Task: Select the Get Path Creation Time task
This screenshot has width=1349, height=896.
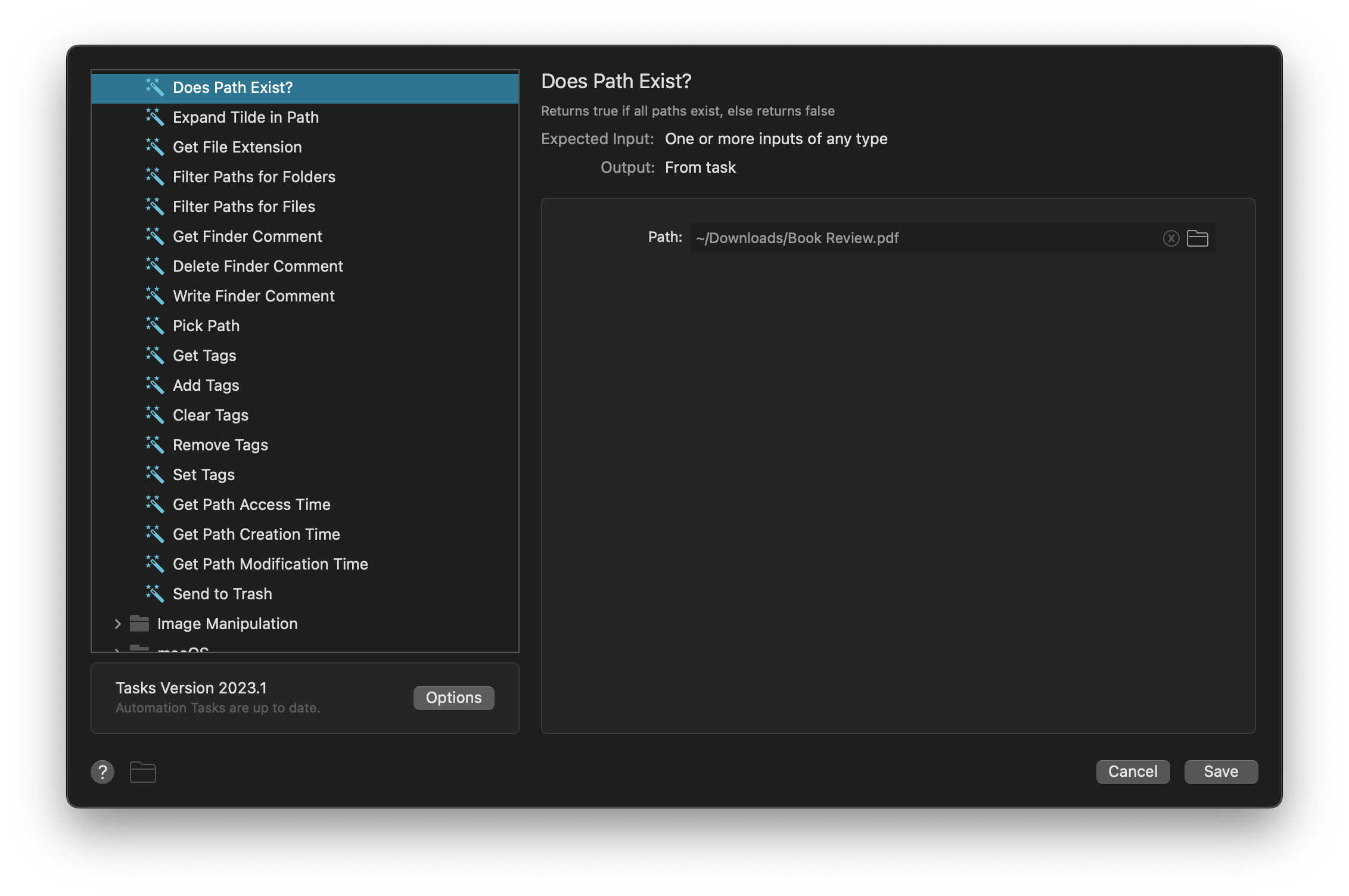Action: 256,534
